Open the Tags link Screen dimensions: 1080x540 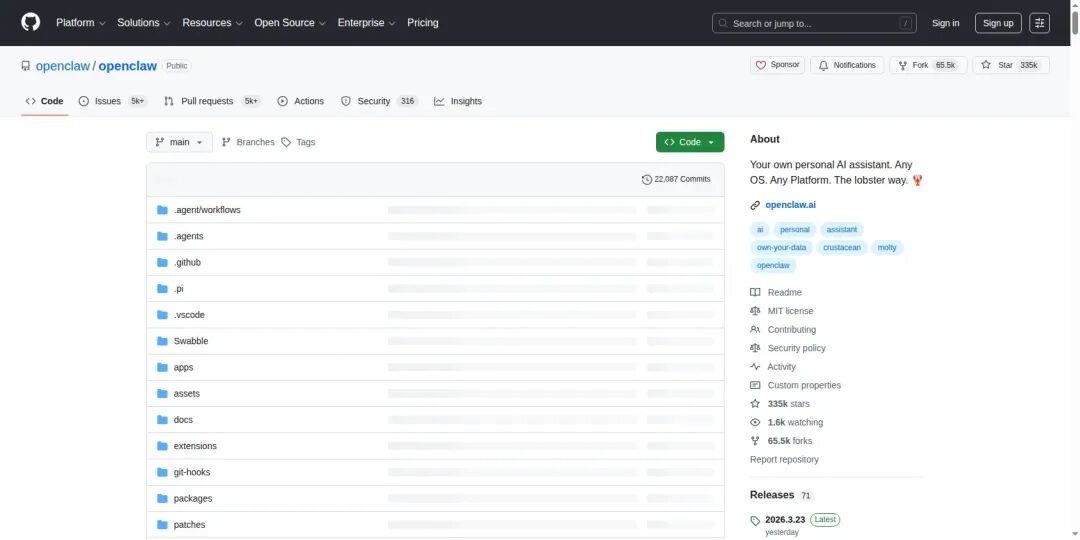(298, 142)
